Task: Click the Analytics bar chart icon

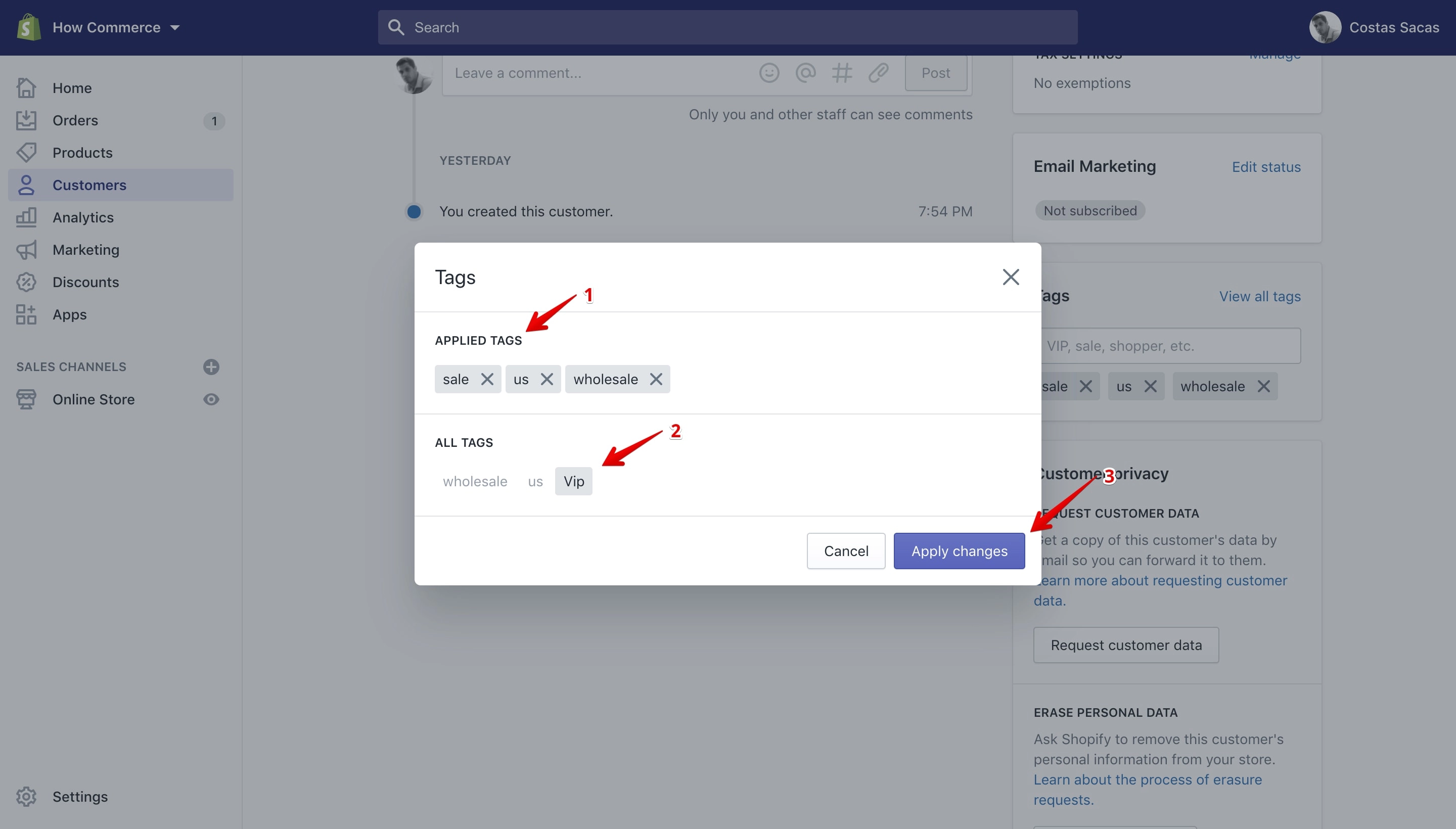Action: [x=26, y=217]
